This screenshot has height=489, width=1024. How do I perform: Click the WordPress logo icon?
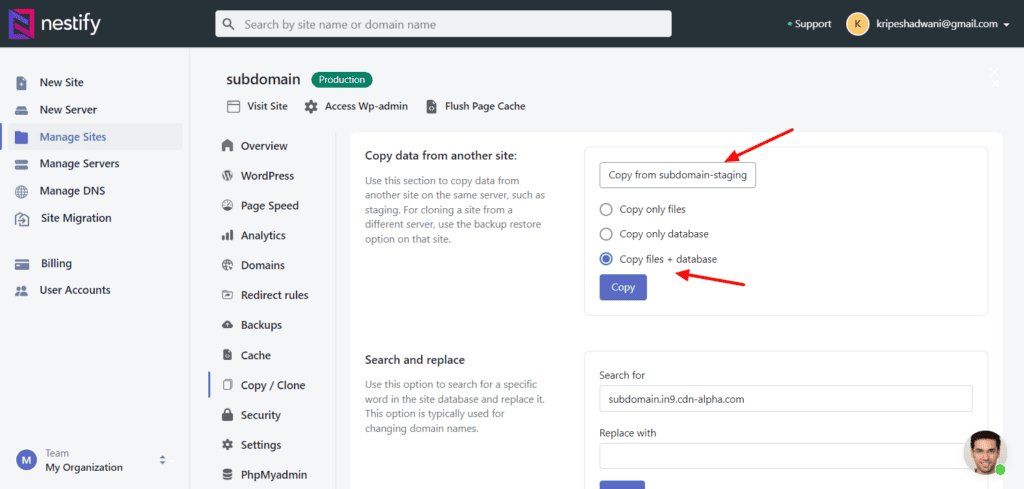click(x=227, y=176)
